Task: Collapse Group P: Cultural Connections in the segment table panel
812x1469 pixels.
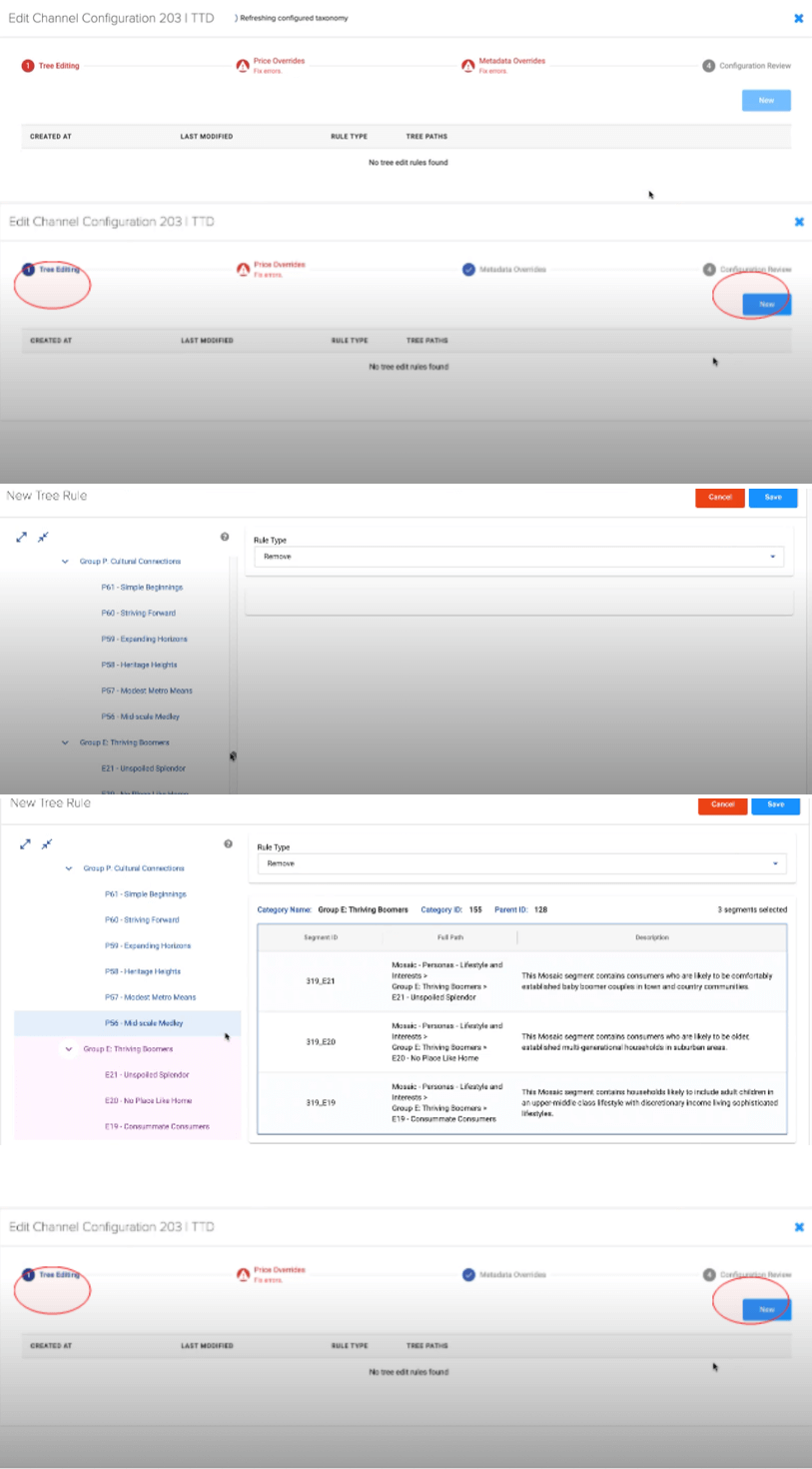Action: pyautogui.click(x=69, y=868)
